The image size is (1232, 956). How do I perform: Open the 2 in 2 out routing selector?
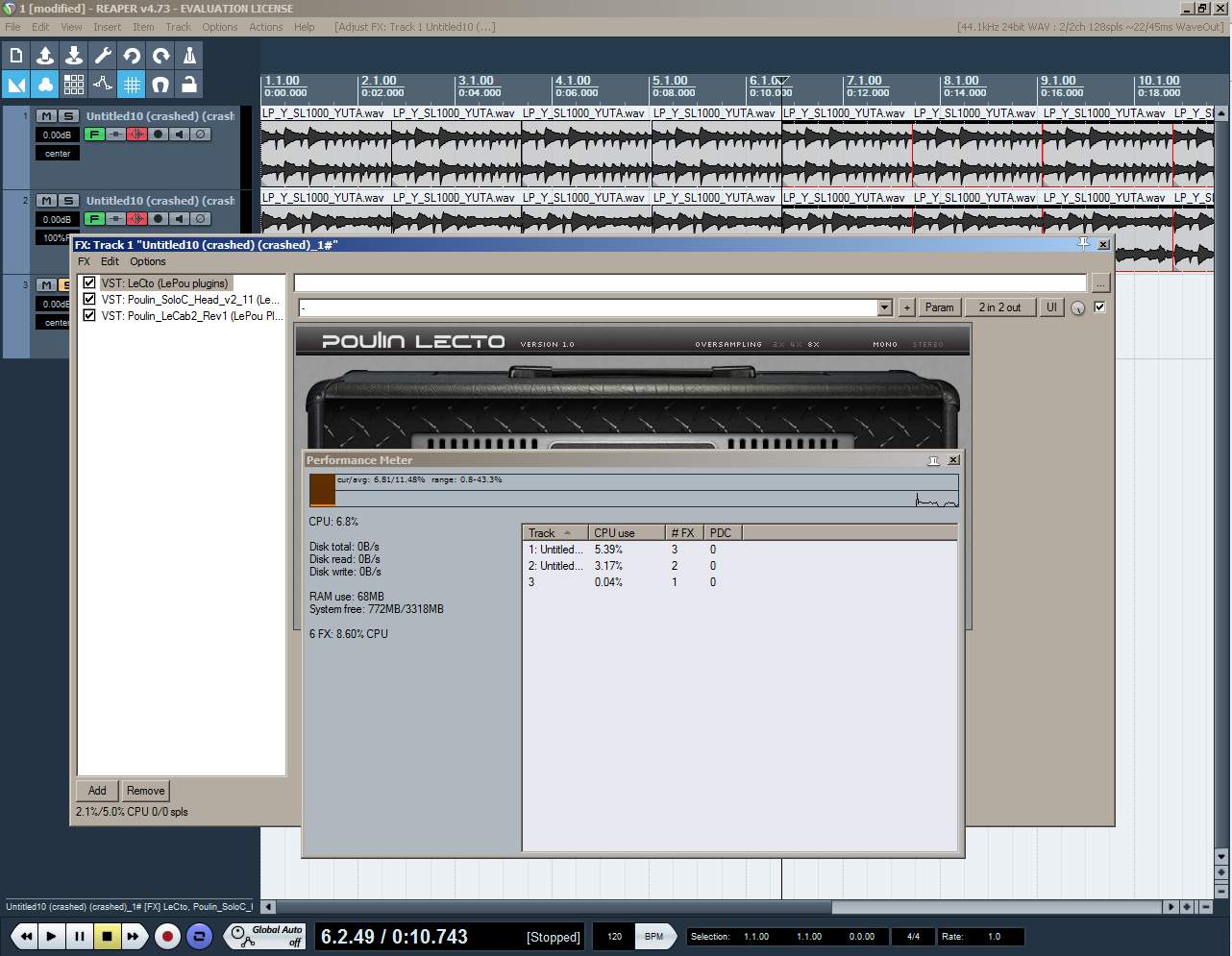click(999, 307)
